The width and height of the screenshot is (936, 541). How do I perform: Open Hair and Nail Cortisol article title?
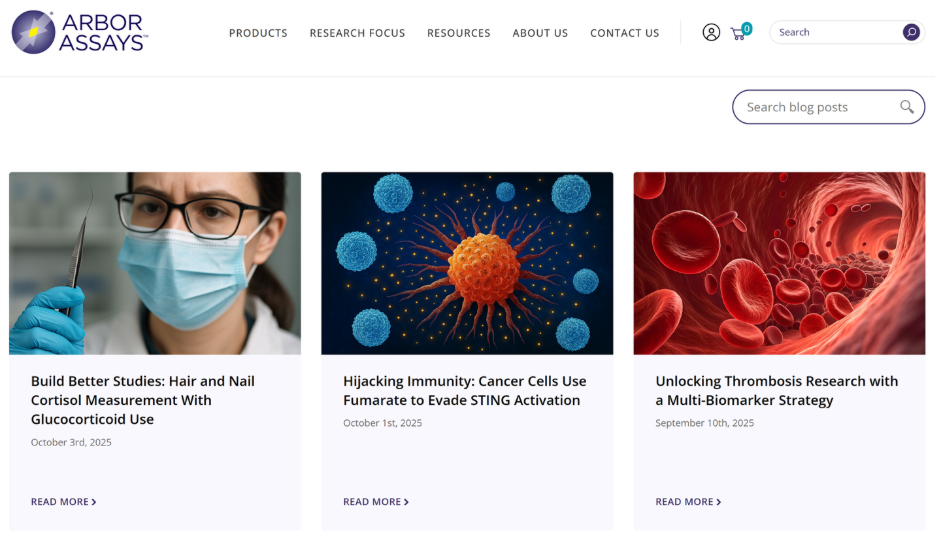pos(143,400)
